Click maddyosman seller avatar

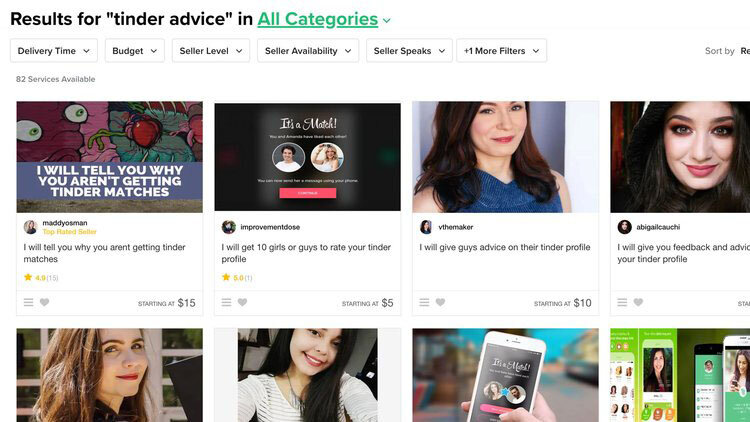pos(31,227)
